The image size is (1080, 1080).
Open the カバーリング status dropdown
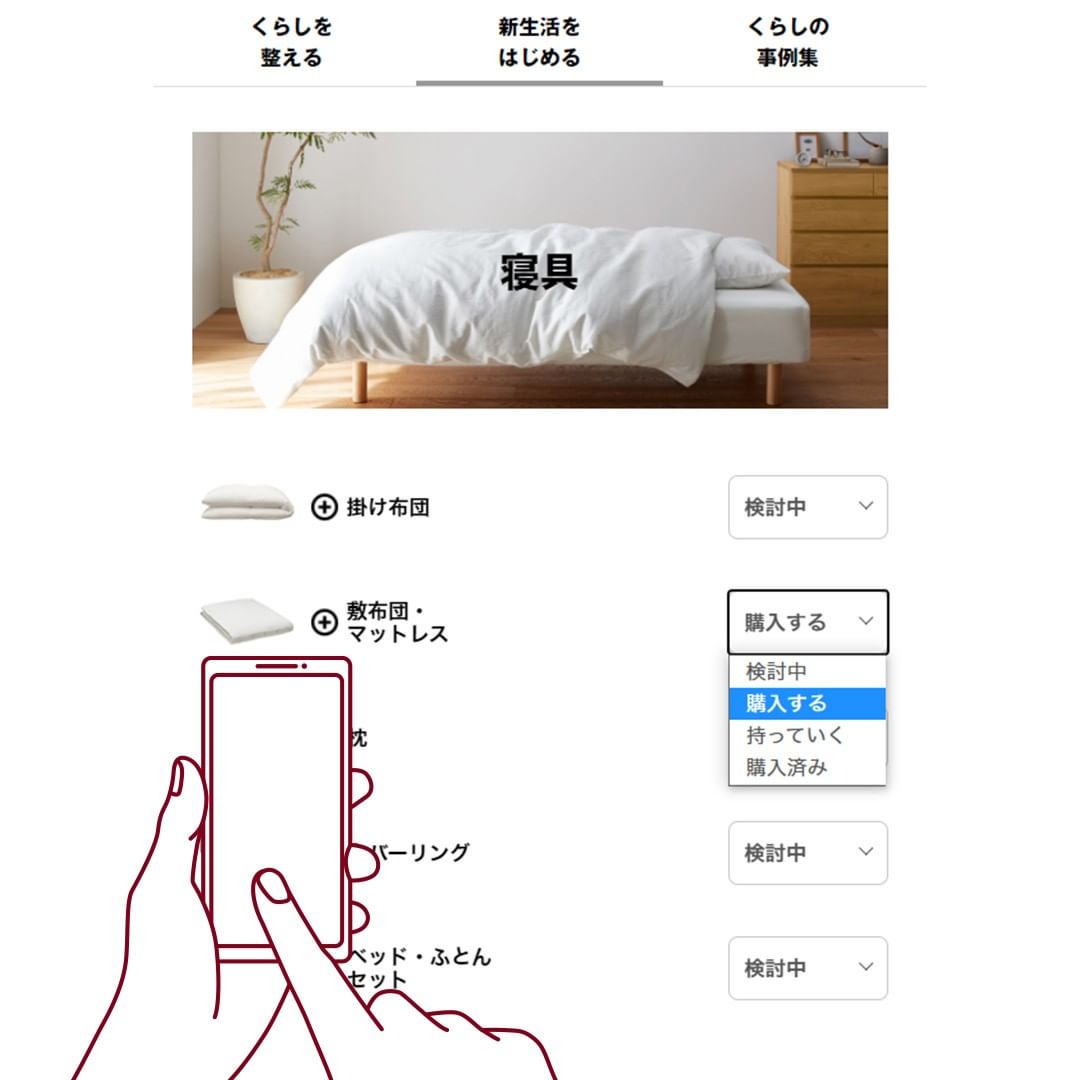(x=808, y=853)
